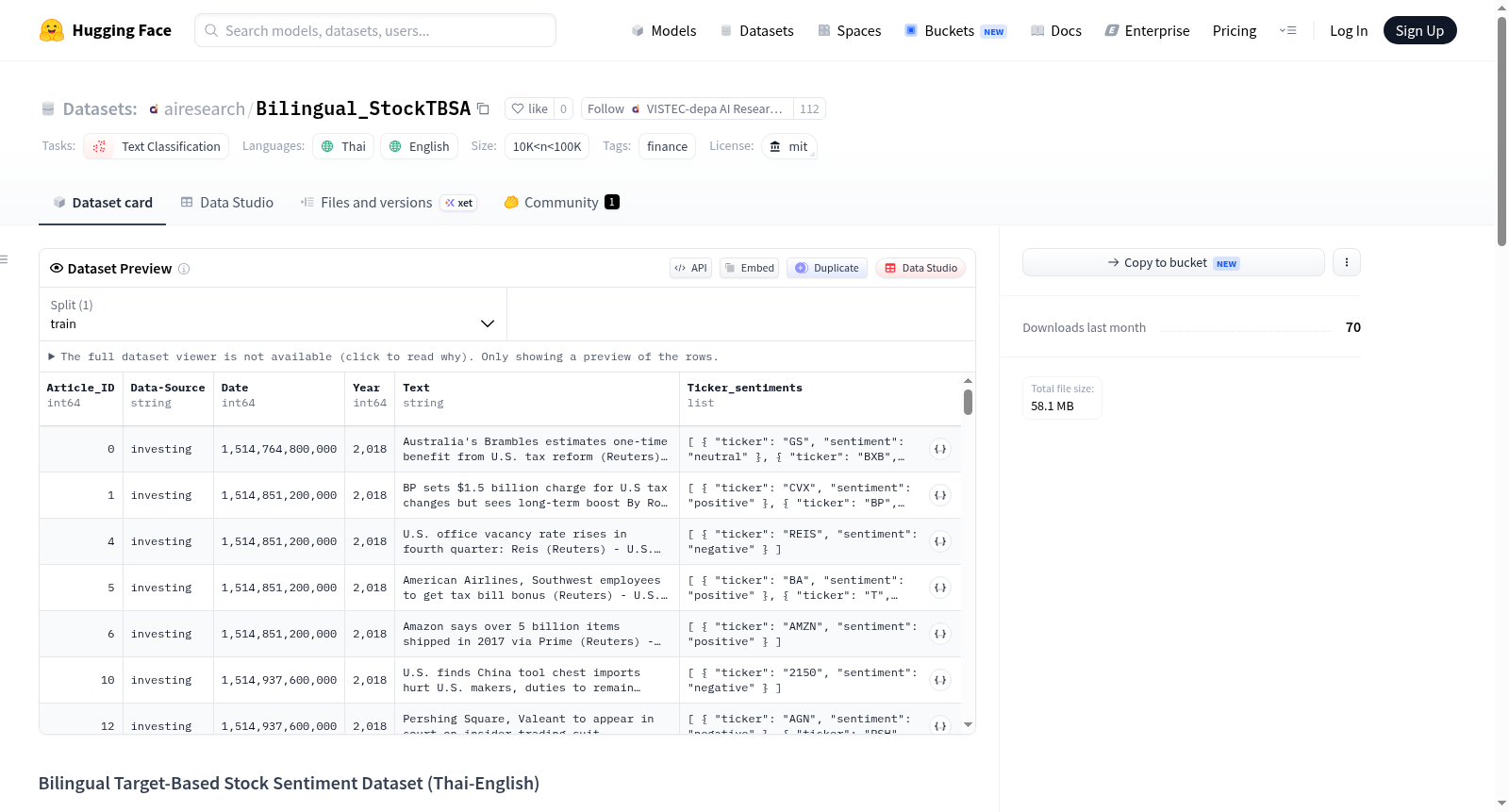Viewport: 1509px width, 812px height.
Task: Open the train split dropdown
Action: (x=273, y=314)
